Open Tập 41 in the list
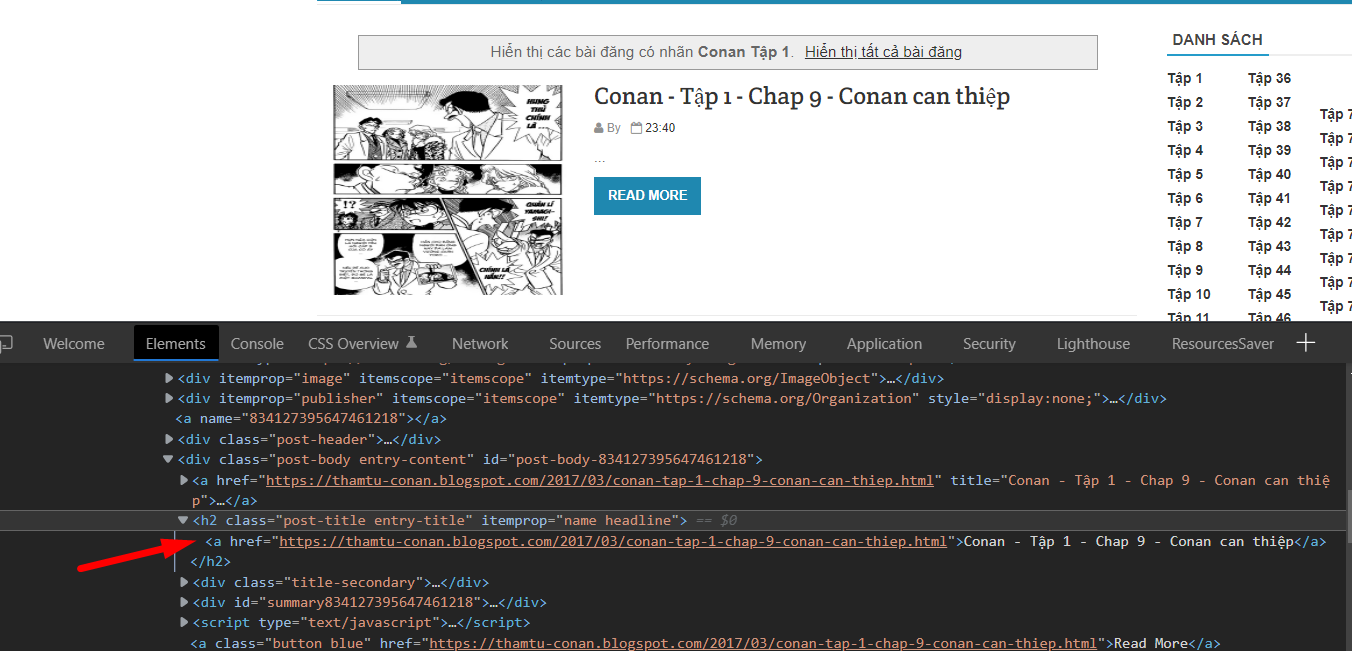The width and height of the screenshot is (1352, 651). 1269,198
